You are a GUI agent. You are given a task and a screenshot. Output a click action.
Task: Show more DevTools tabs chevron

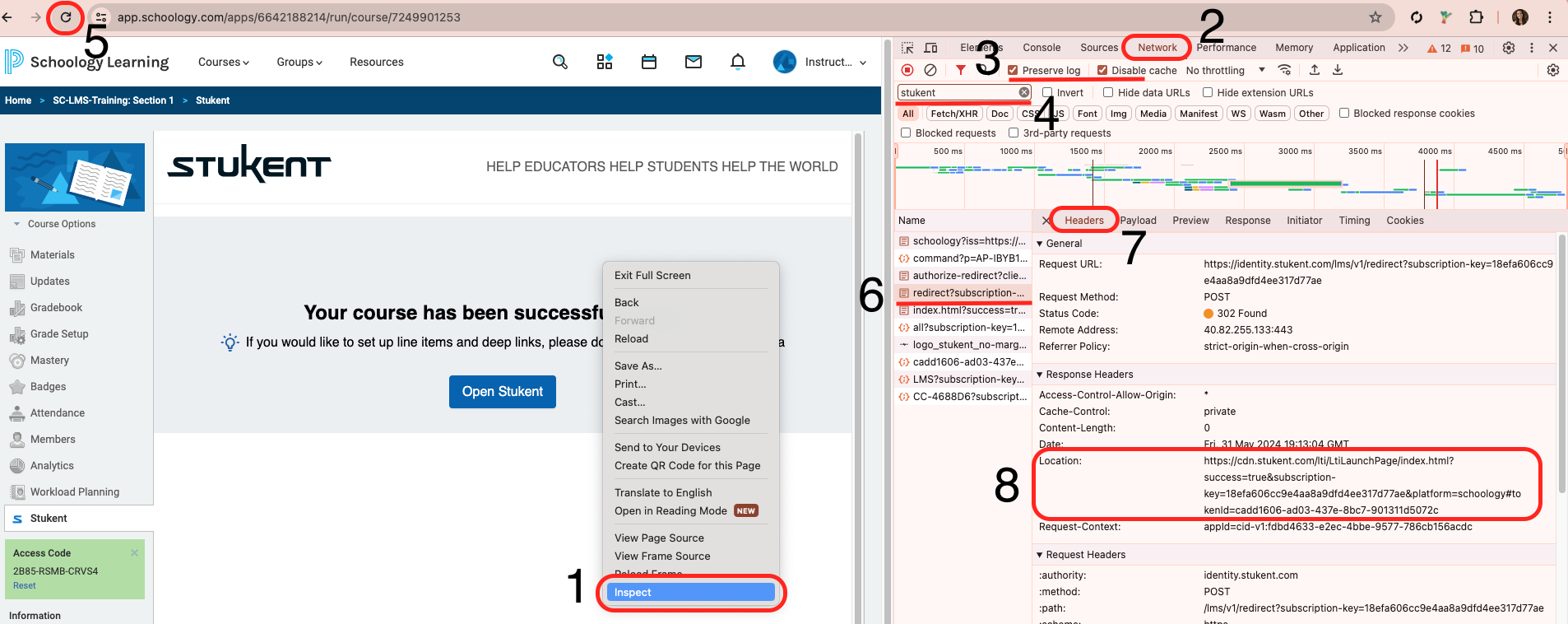(x=1403, y=48)
